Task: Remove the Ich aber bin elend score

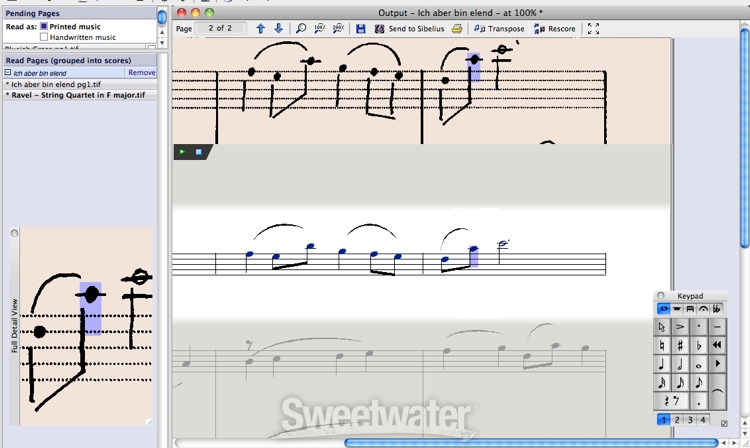Action: pos(141,73)
